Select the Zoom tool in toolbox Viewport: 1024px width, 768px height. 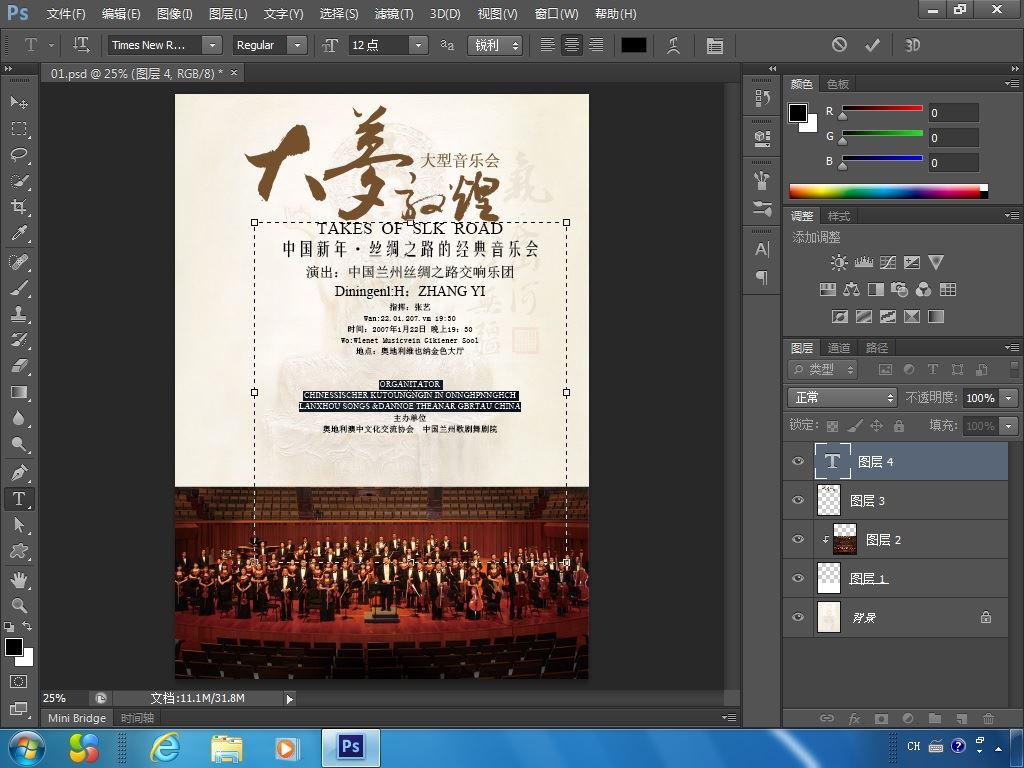pyautogui.click(x=19, y=605)
